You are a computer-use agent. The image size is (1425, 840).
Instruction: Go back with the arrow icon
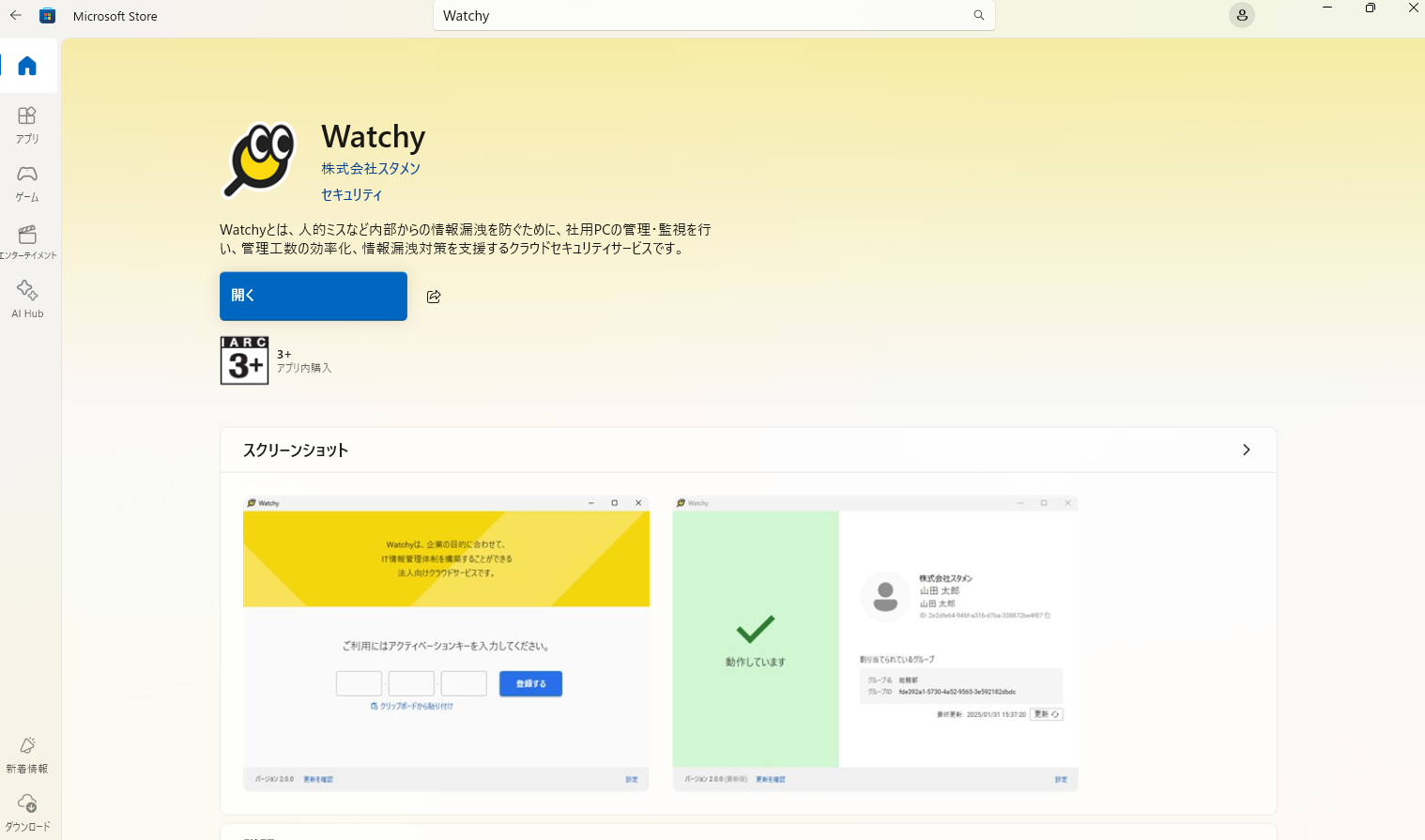[x=16, y=16]
